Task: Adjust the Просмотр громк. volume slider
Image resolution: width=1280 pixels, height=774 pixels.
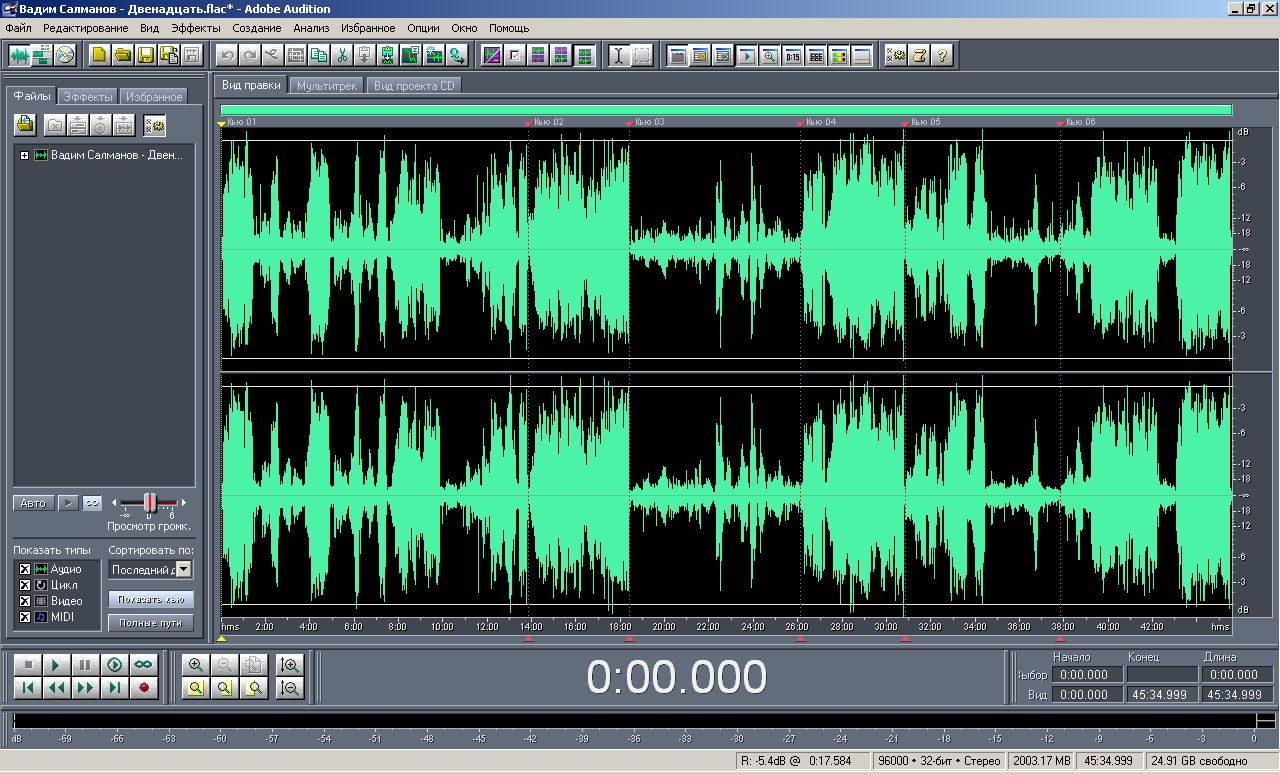Action: pyautogui.click(x=150, y=502)
